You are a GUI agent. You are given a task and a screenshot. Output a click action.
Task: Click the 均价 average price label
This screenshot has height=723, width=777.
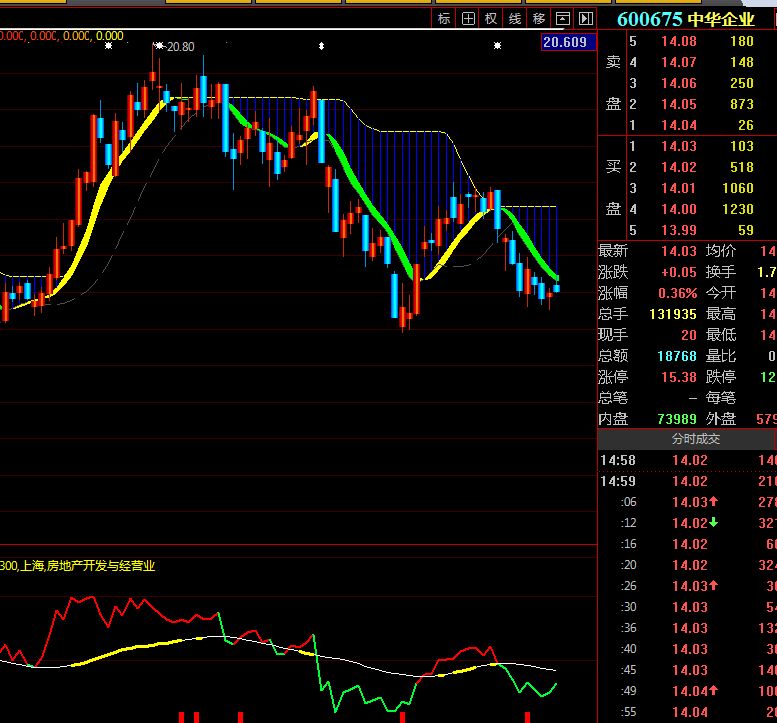coord(721,251)
